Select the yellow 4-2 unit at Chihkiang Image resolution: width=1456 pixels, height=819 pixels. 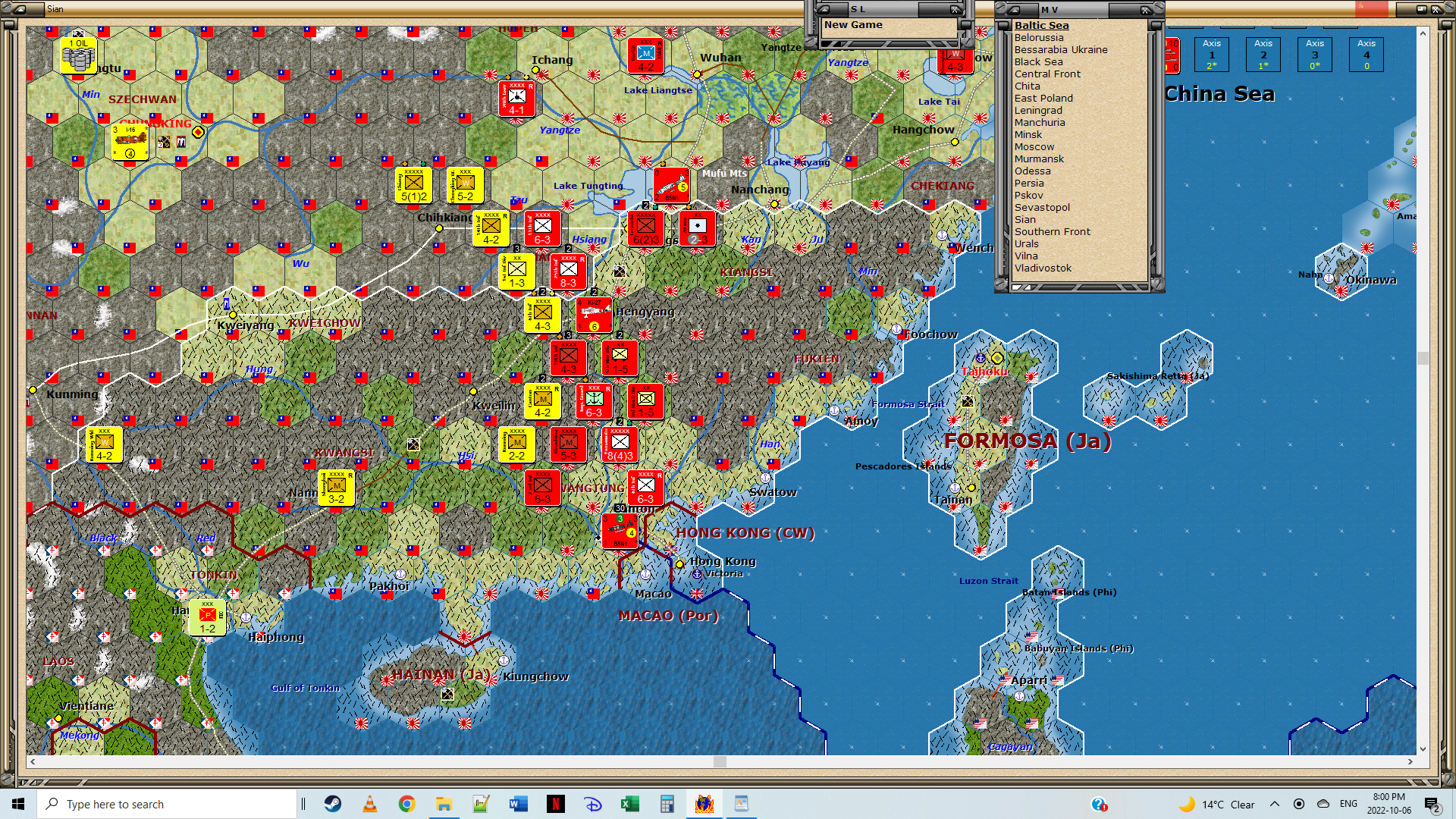491,228
